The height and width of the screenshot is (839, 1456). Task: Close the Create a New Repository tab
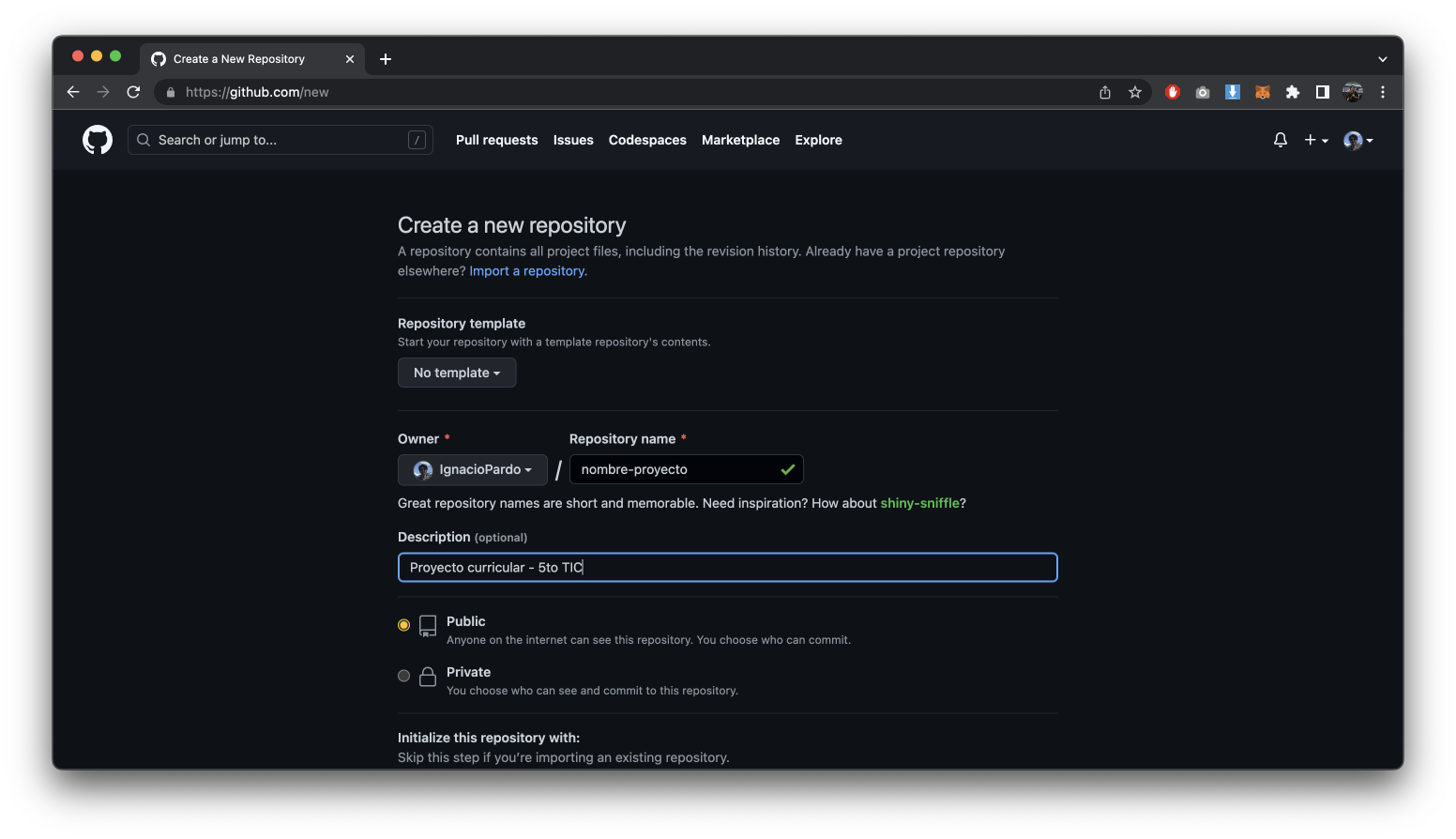coord(350,59)
